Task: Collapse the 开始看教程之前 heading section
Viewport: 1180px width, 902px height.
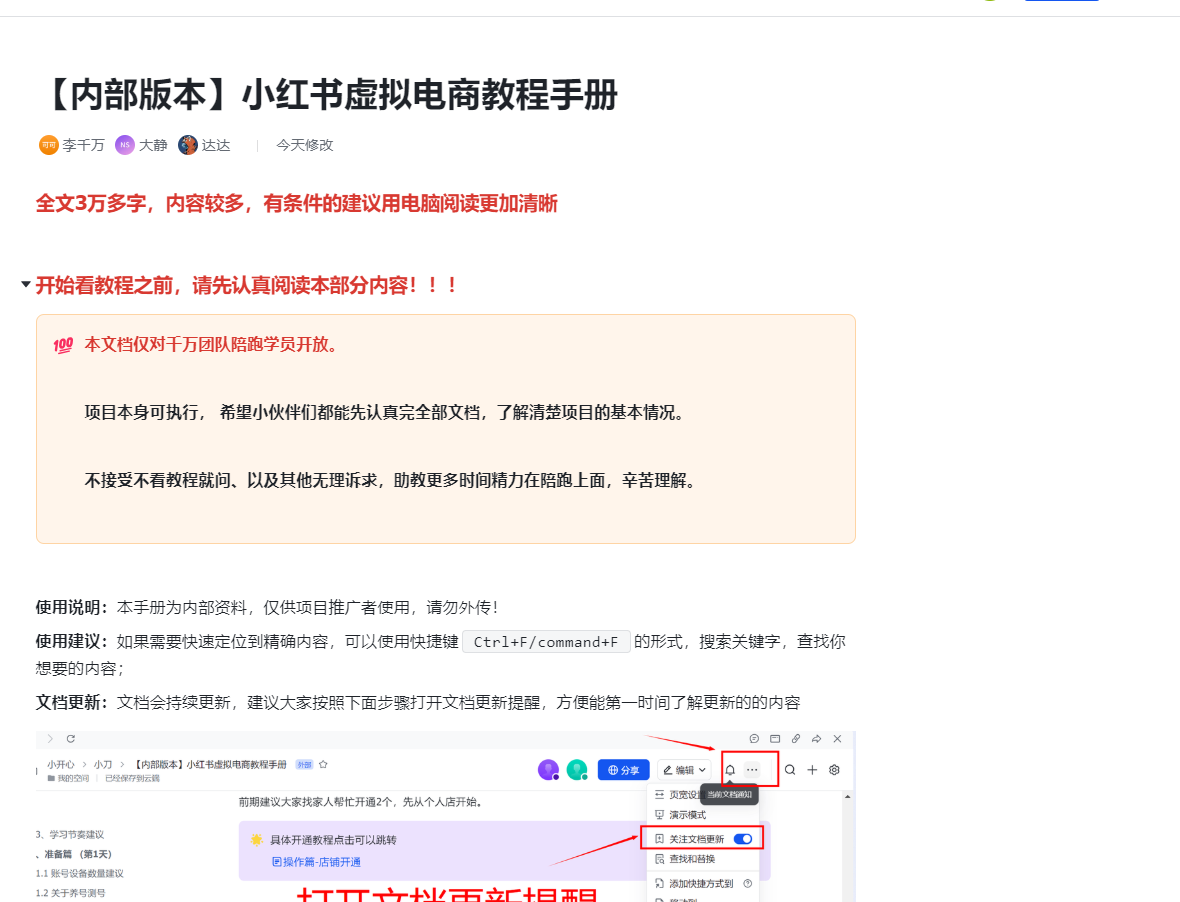Action: [25, 285]
